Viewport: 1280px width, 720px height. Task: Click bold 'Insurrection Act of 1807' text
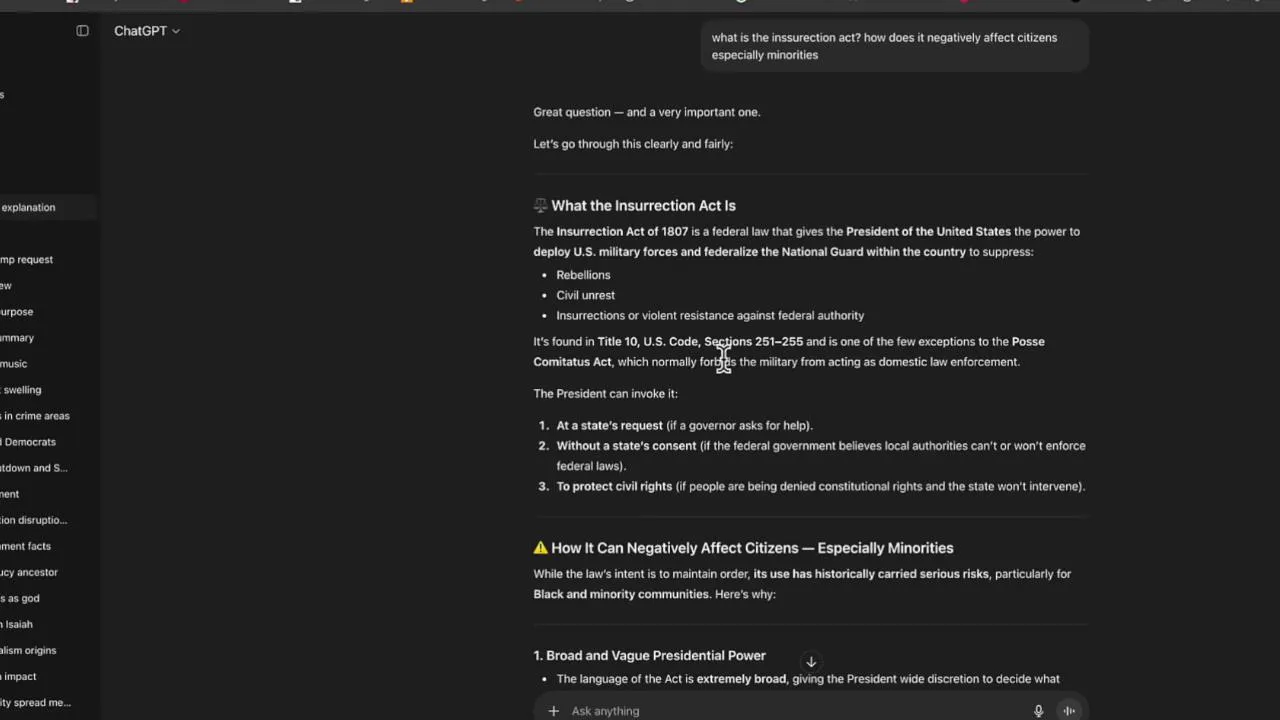(x=622, y=231)
